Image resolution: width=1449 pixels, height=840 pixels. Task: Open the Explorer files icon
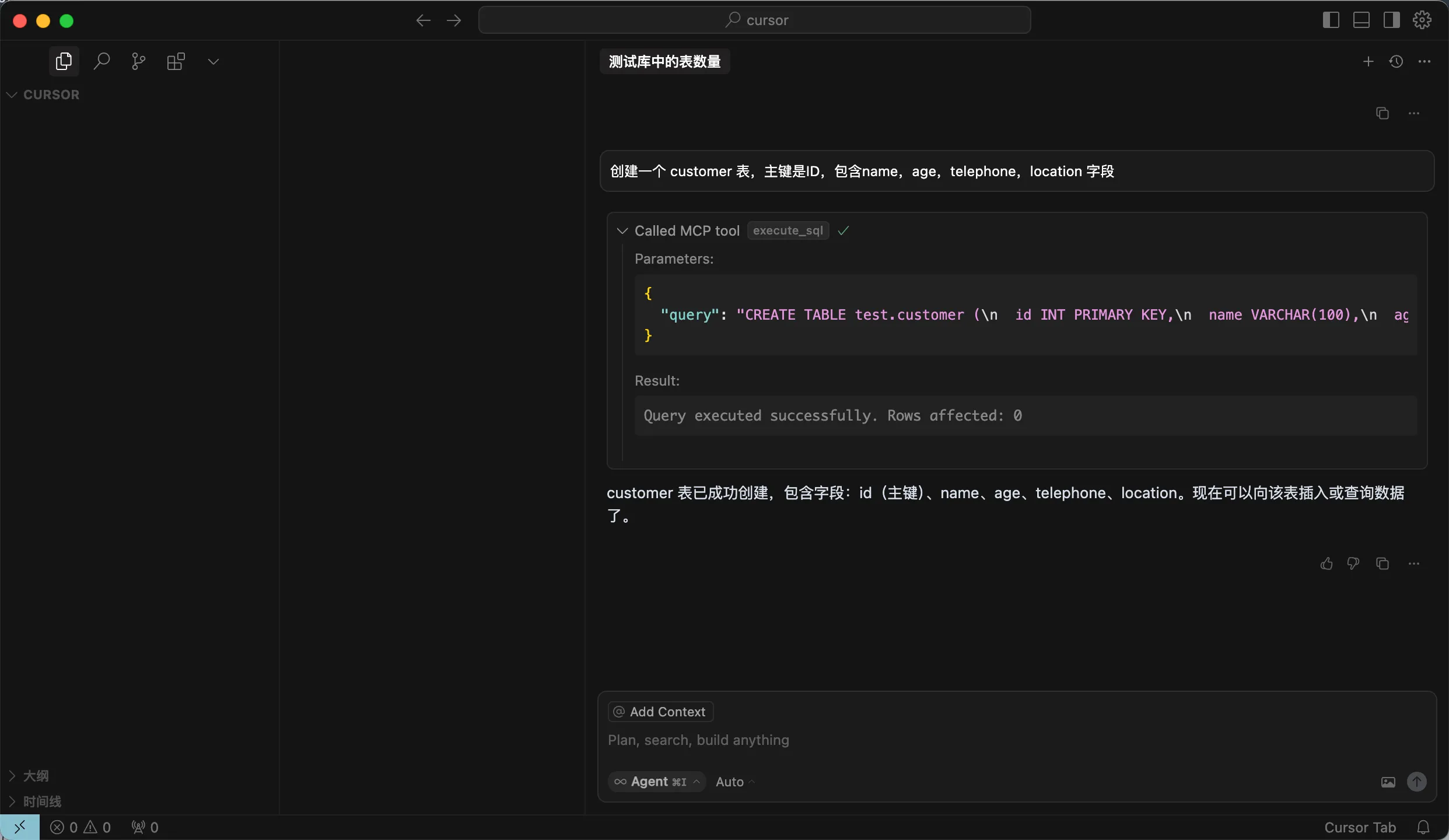click(x=64, y=61)
